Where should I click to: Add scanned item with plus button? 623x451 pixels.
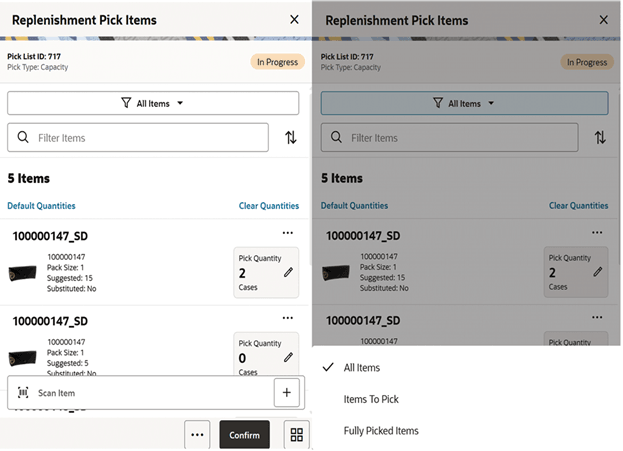[x=286, y=393]
